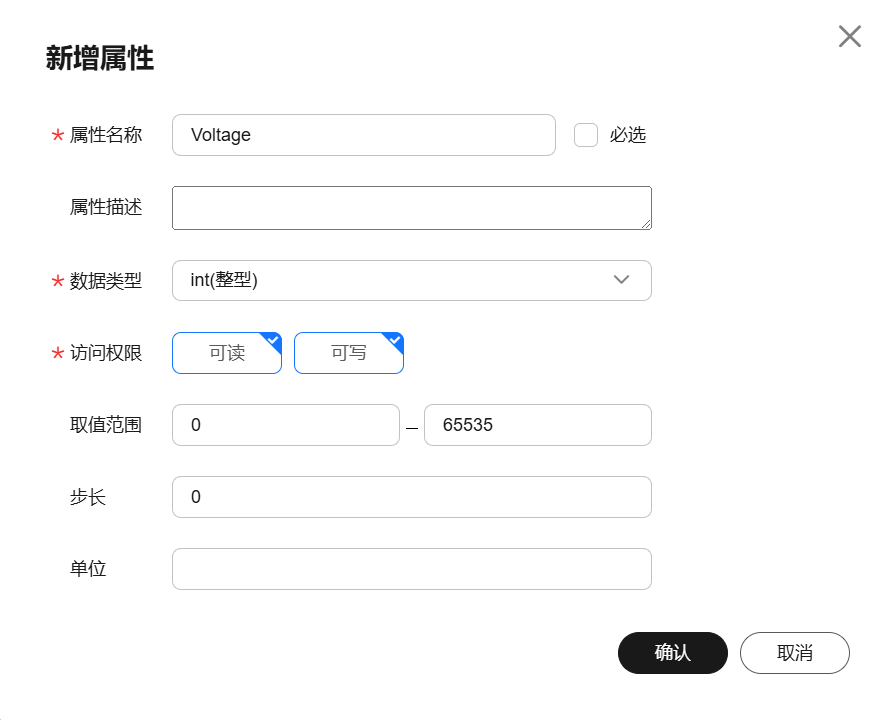
Task: Click the 必选 label text
Action: point(628,135)
